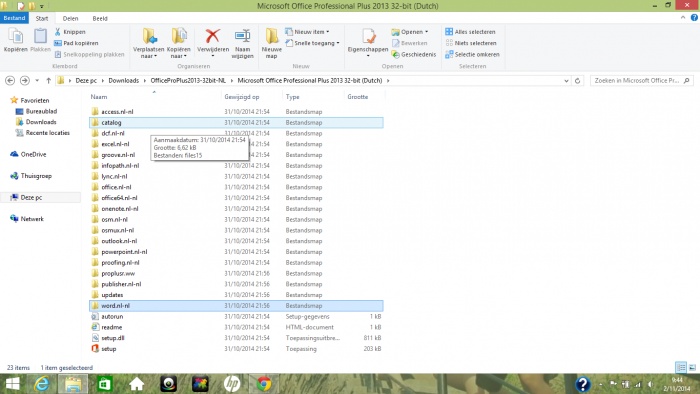The width and height of the screenshot is (700, 394).
Task: Open Nieuw item dropdown
Action: (307, 32)
